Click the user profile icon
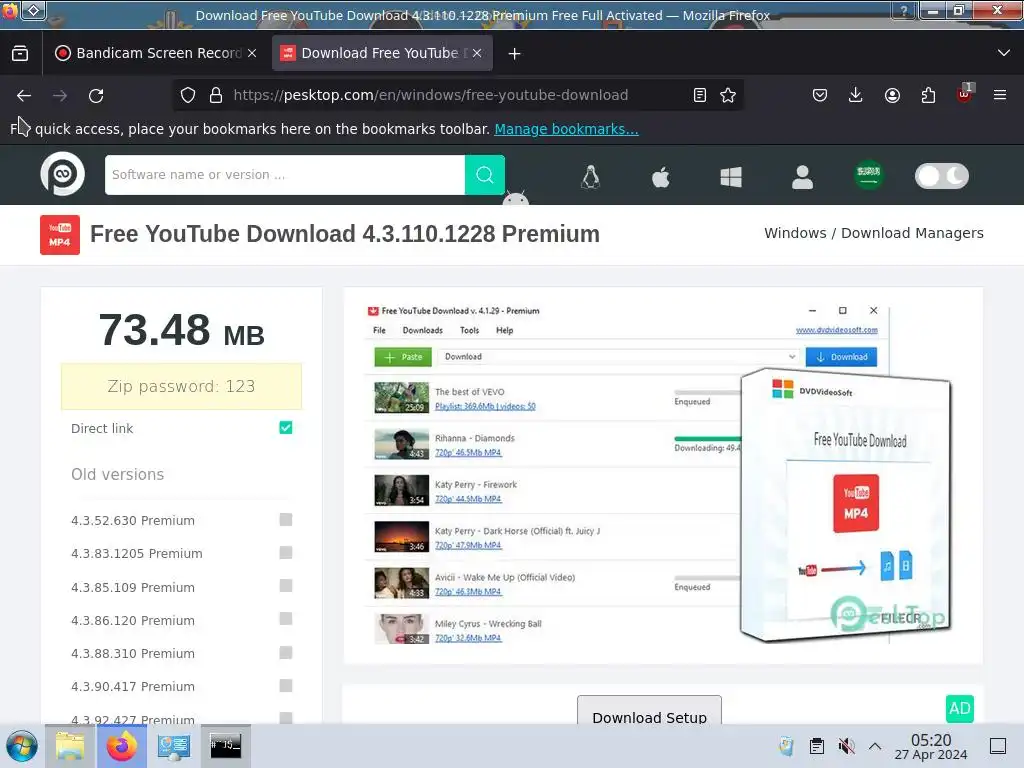The width and height of the screenshot is (1024, 768). (x=802, y=176)
